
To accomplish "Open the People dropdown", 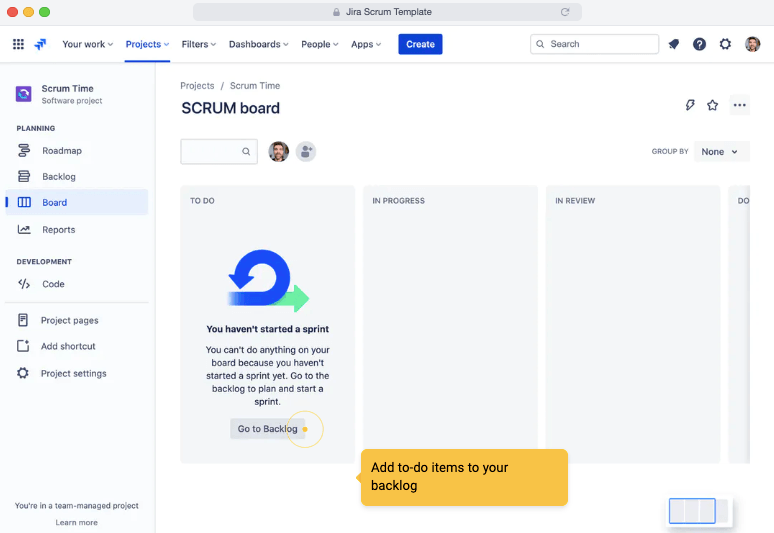I will [319, 44].
